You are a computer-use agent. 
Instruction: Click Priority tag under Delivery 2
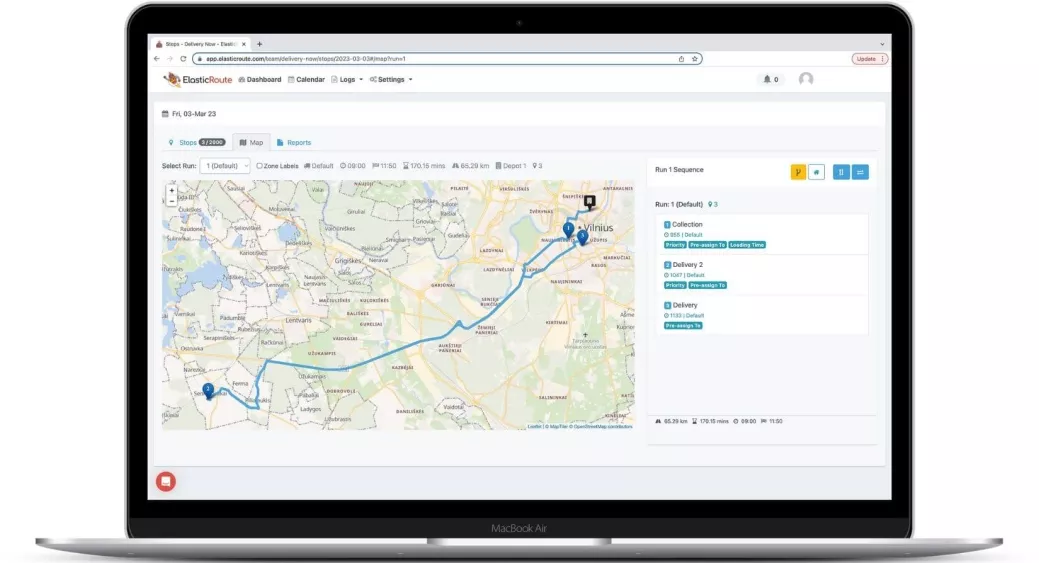click(675, 285)
